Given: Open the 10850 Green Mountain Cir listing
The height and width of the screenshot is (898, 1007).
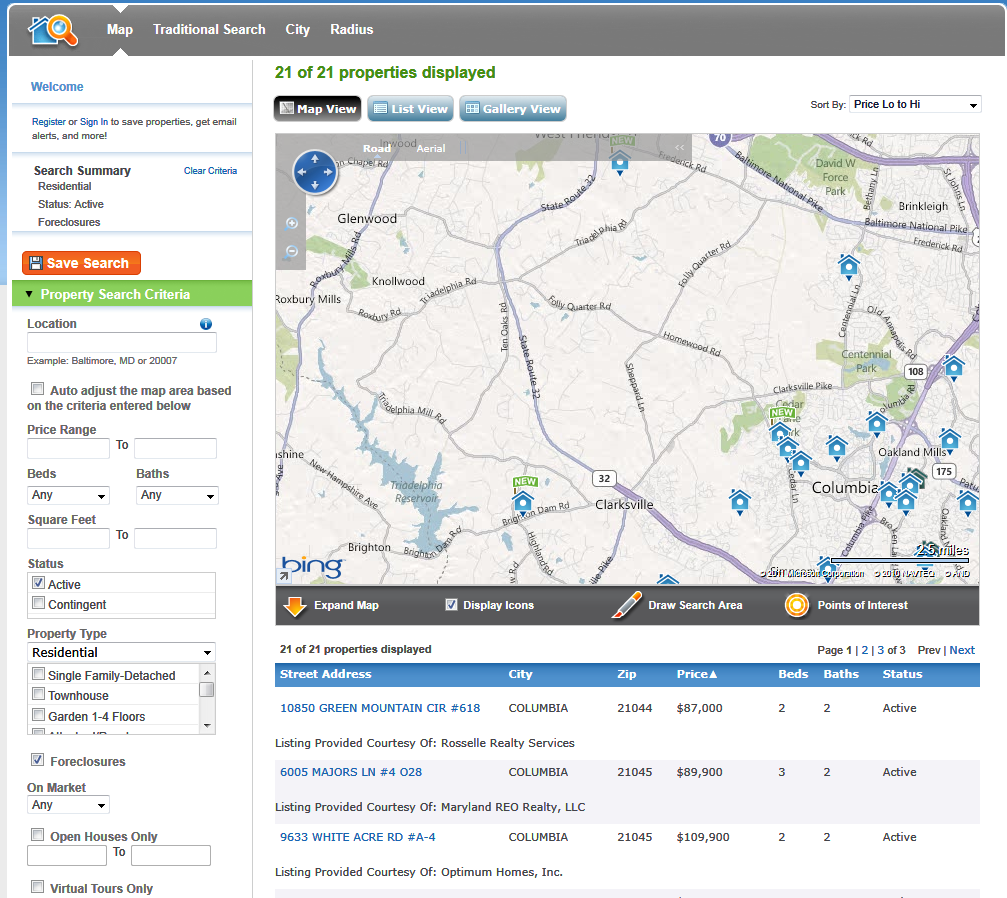Looking at the screenshot, I should 380,708.
